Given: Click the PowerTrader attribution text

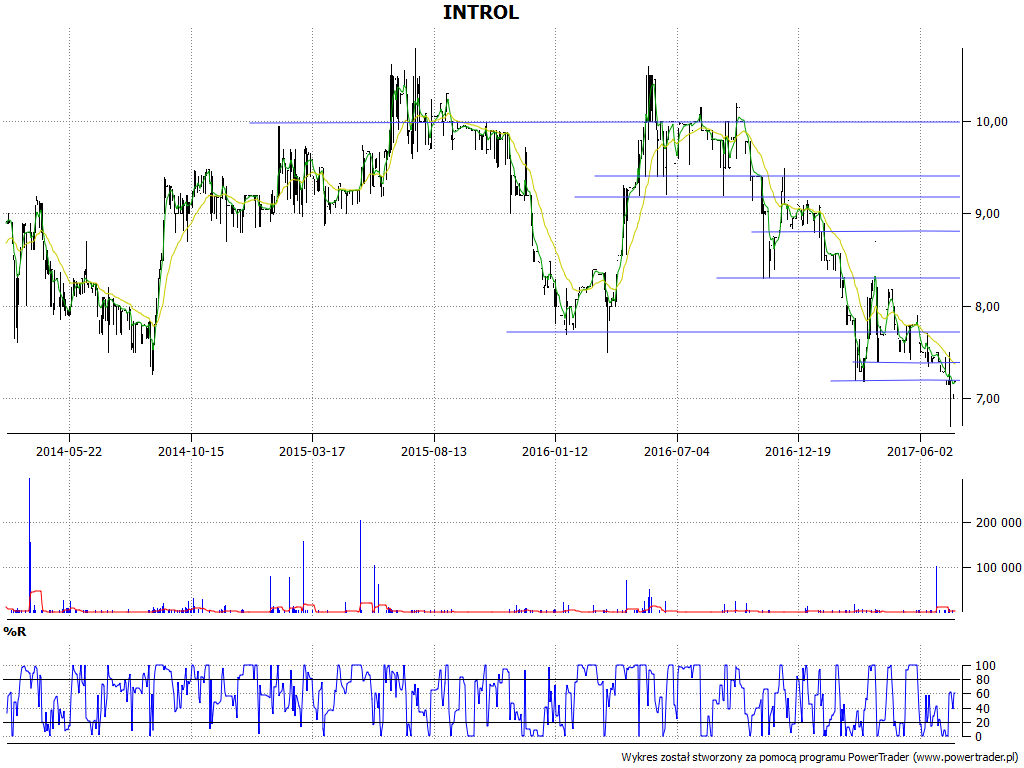Looking at the screenshot, I should [x=820, y=758].
